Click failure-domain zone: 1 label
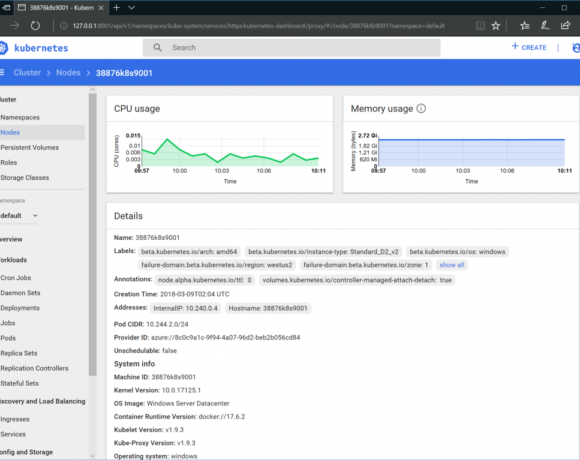This screenshot has height=460, width=580. point(365,265)
